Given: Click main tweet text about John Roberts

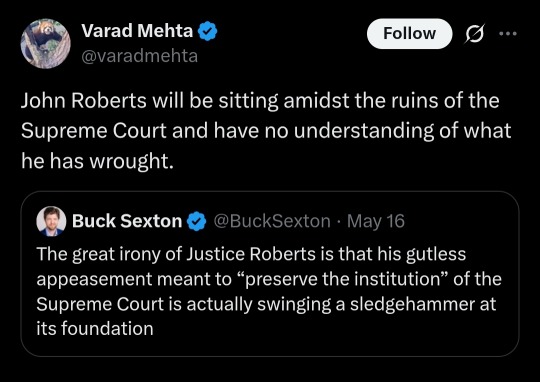Looking at the screenshot, I should pyautogui.click(x=266, y=131).
